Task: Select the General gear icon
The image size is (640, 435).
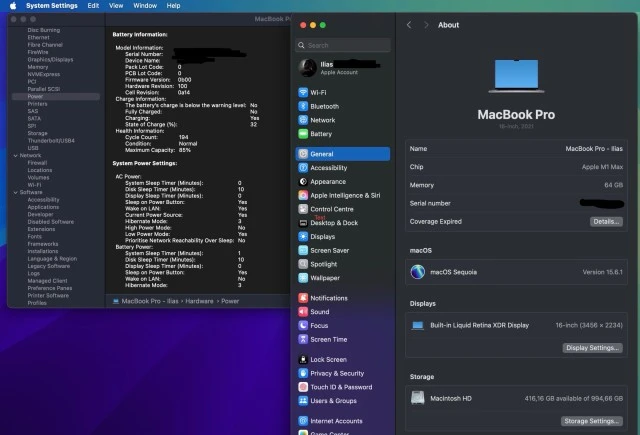Action: click(303, 154)
